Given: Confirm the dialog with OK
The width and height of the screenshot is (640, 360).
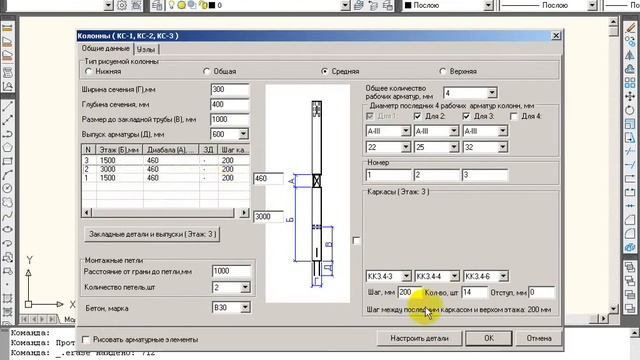Looking at the screenshot, I should [x=489, y=338].
